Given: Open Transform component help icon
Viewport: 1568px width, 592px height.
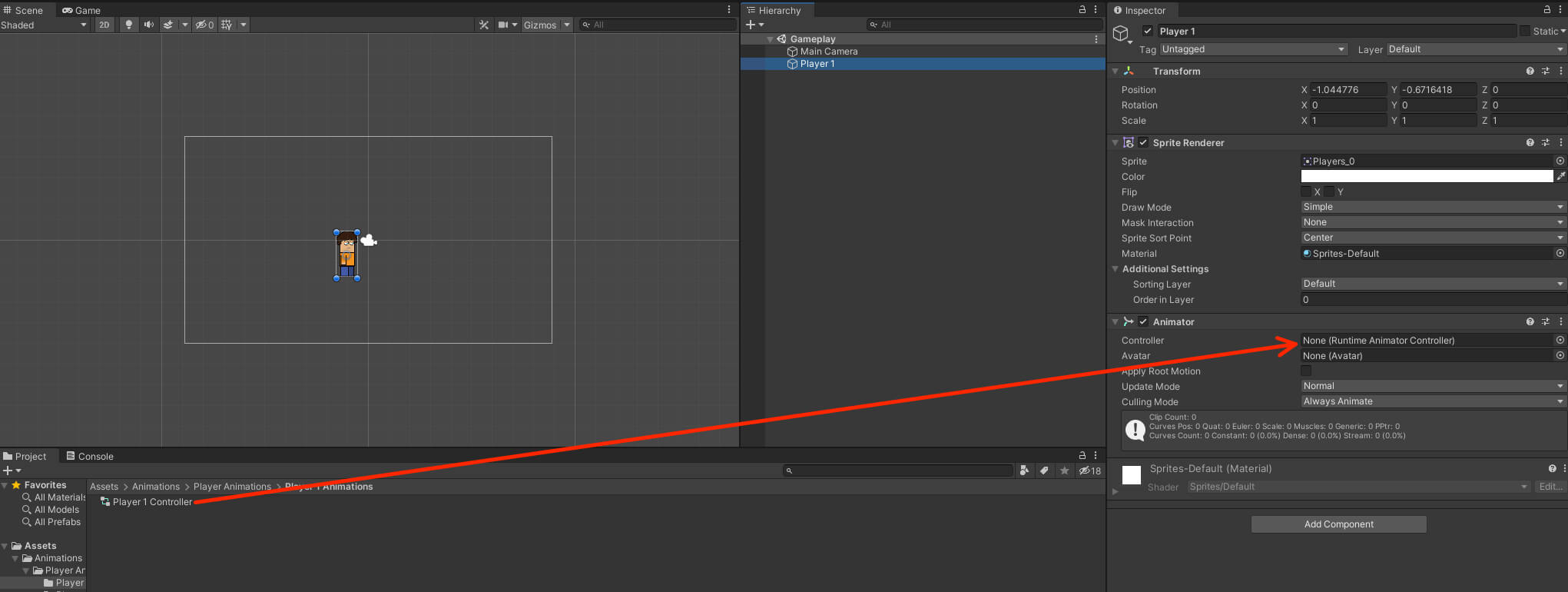Looking at the screenshot, I should 1530,71.
